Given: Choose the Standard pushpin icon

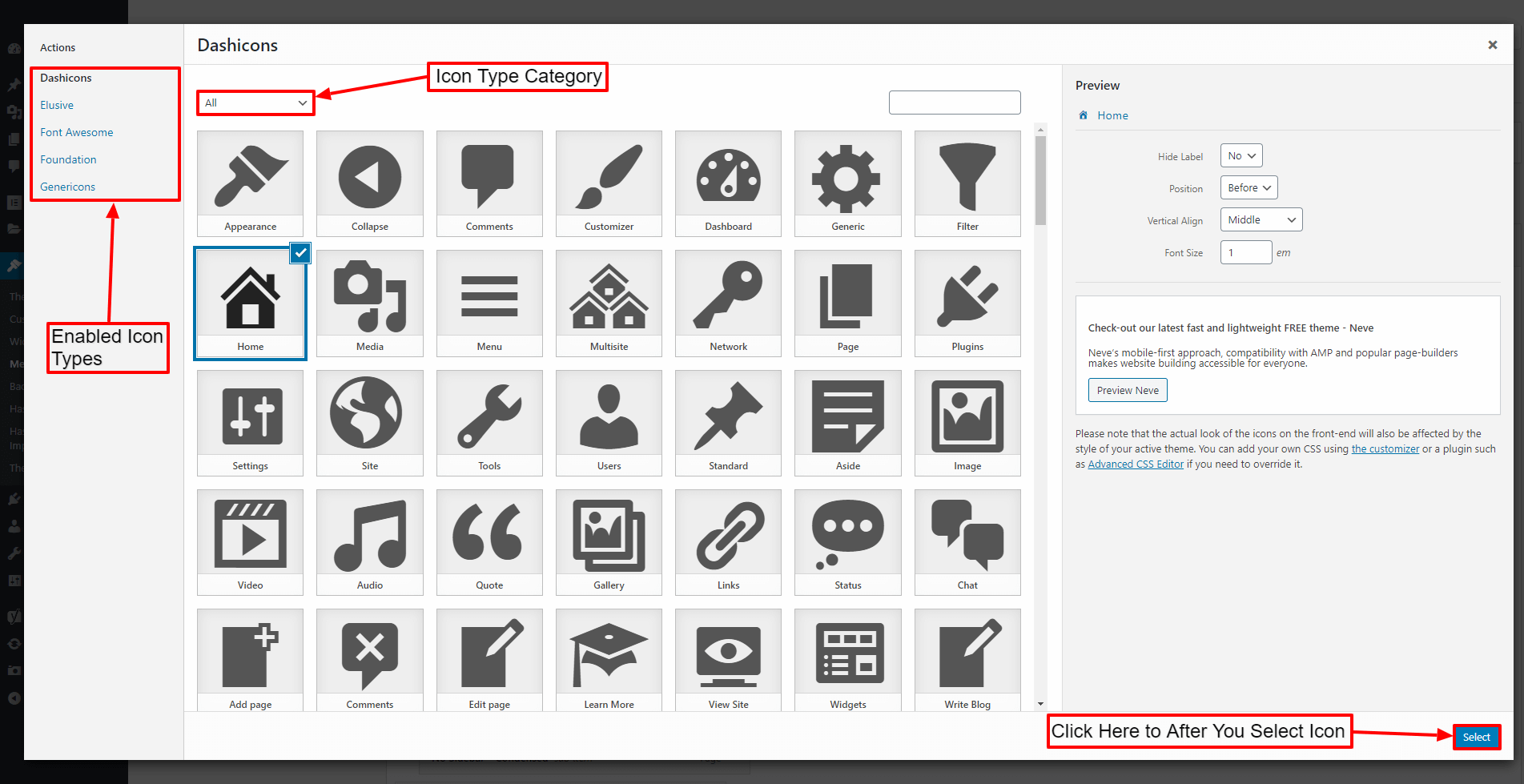Looking at the screenshot, I should [728, 423].
